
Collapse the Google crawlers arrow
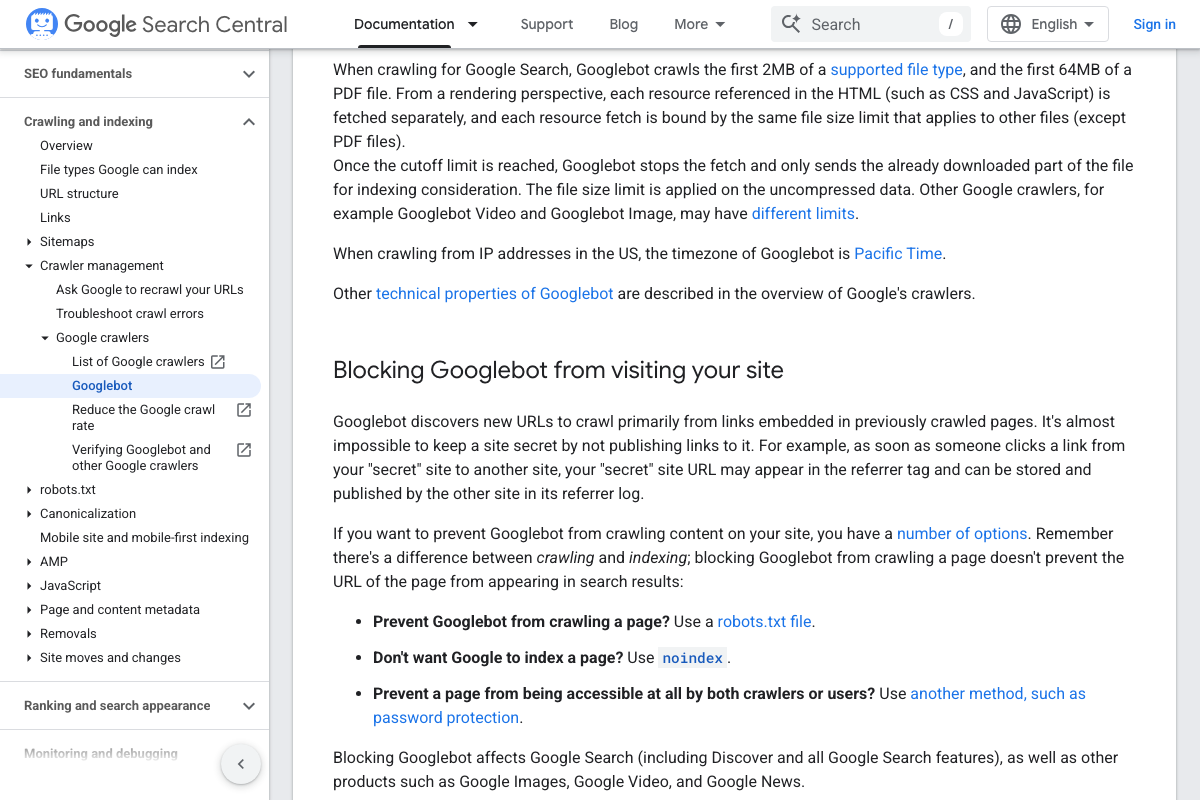tap(45, 338)
